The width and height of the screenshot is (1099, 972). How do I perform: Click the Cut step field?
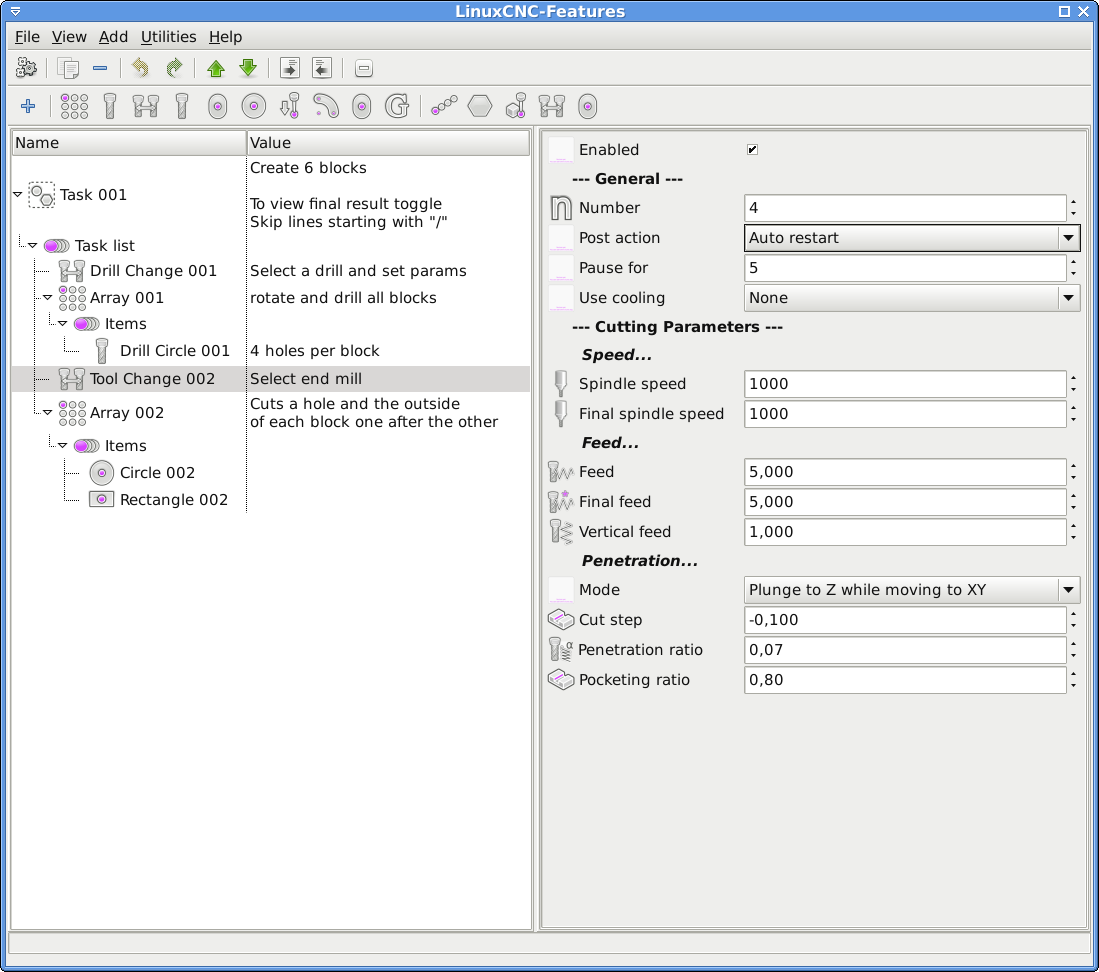click(905, 620)
